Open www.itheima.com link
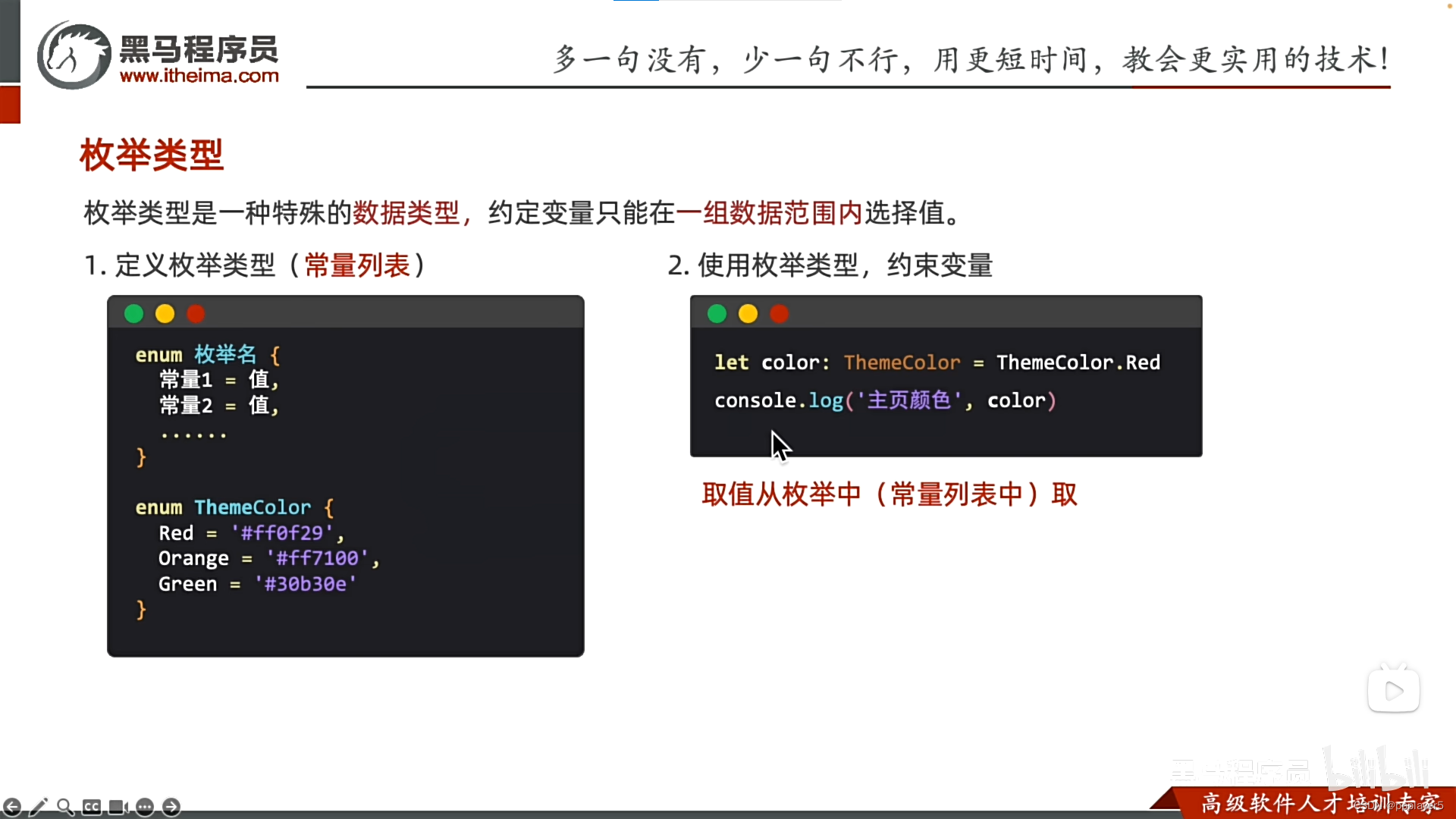This screenshot has width=1456, height=819. click(x=199, y=76)
